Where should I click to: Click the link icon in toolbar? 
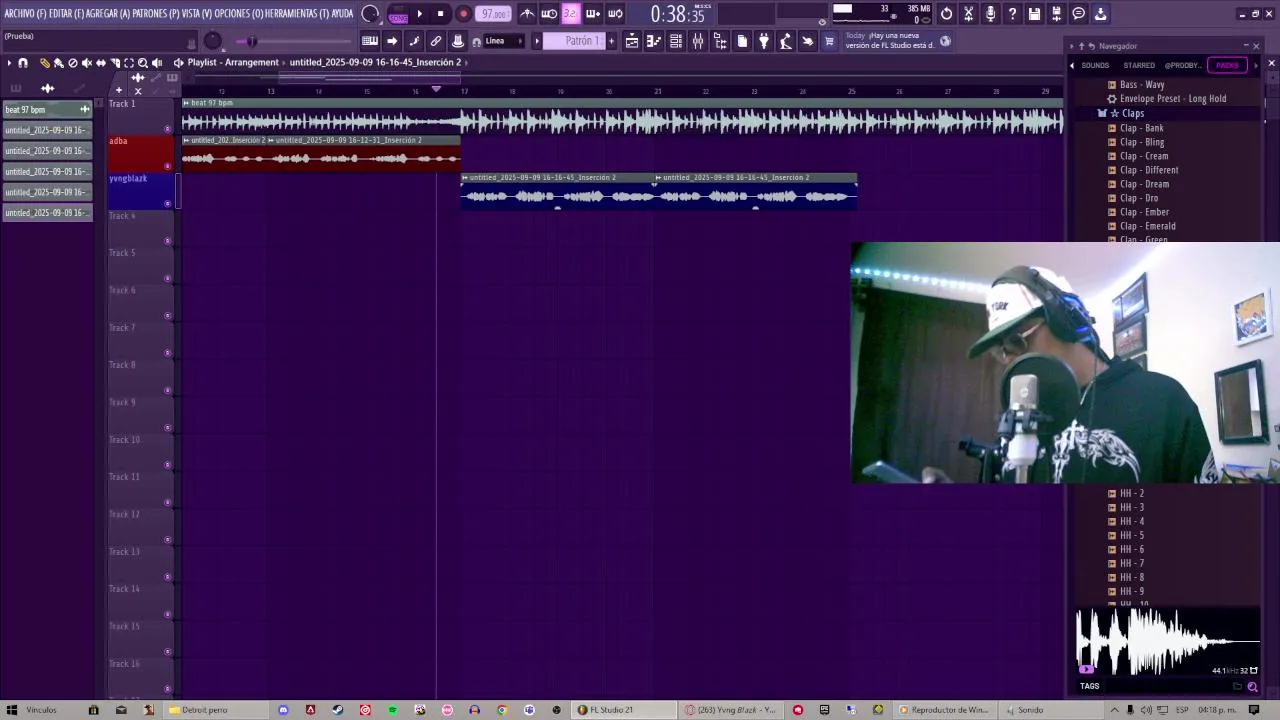pyautogui.click(x=436, y=41)
